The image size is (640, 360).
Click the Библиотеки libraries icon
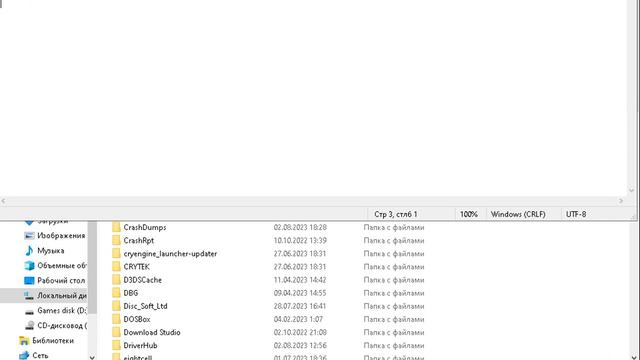24,340
